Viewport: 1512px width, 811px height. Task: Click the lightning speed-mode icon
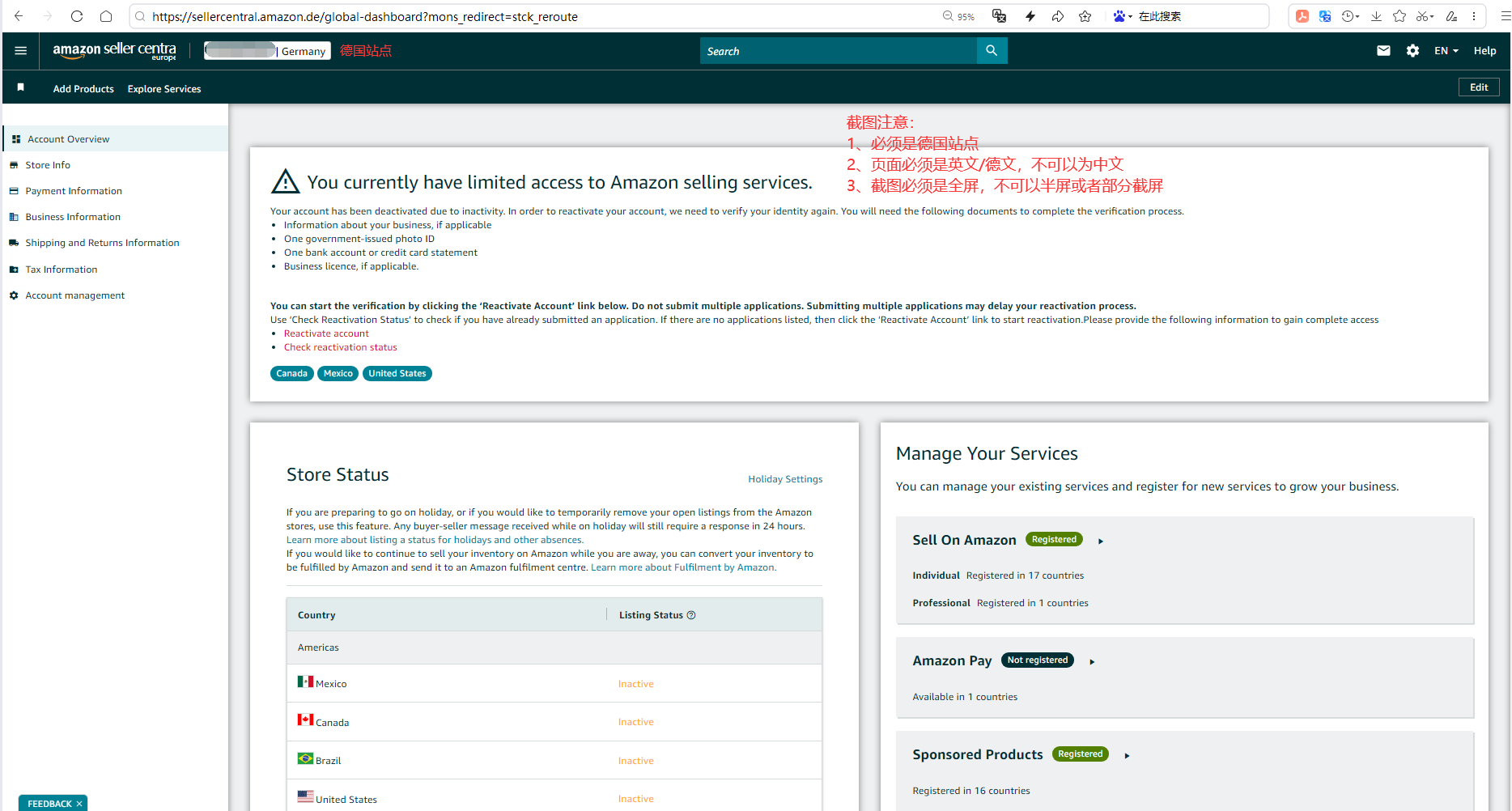coord(1030,16)
